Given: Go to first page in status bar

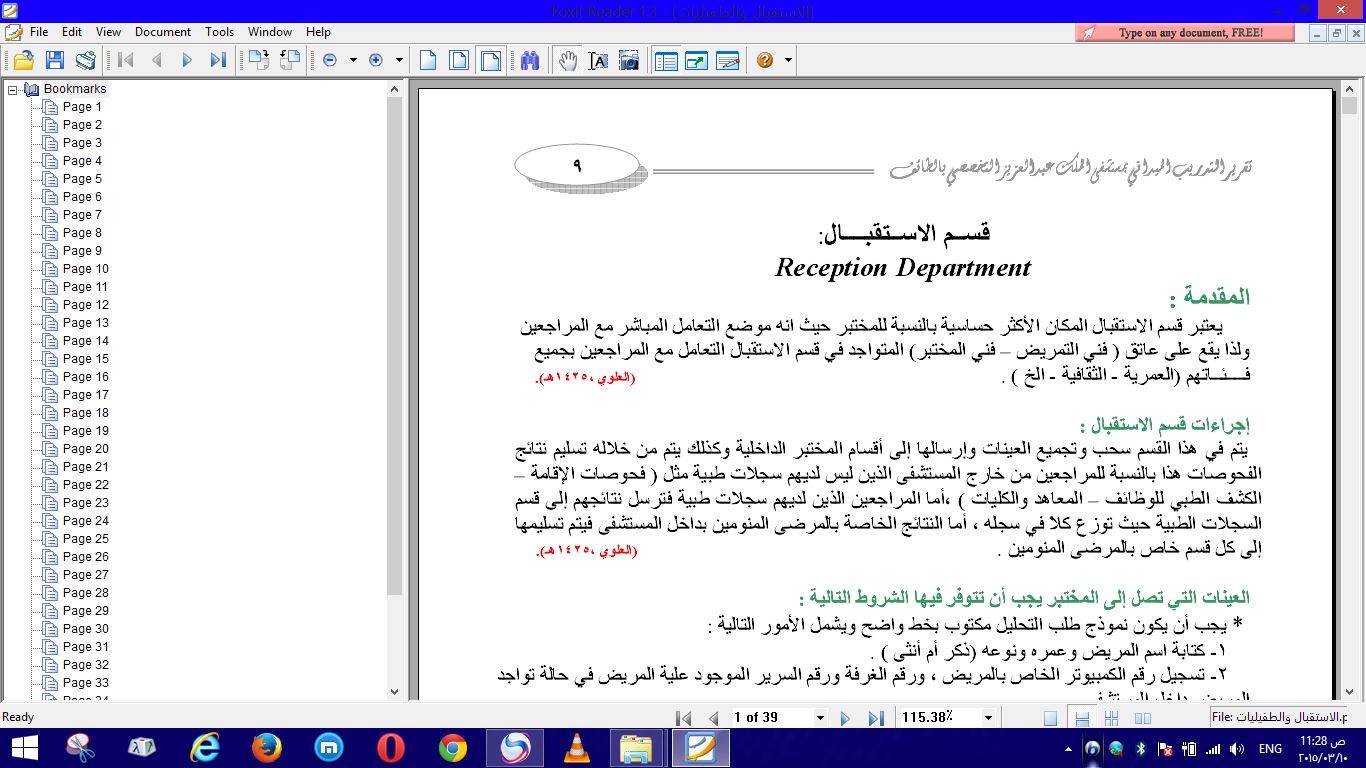Looking at the screenshot, I should [x=684, y=718].
